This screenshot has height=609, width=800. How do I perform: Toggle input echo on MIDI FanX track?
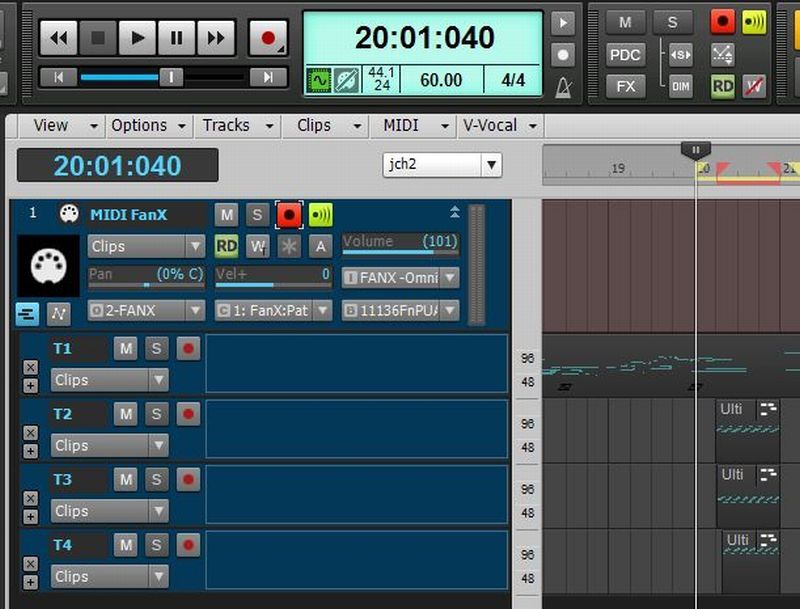320,214
